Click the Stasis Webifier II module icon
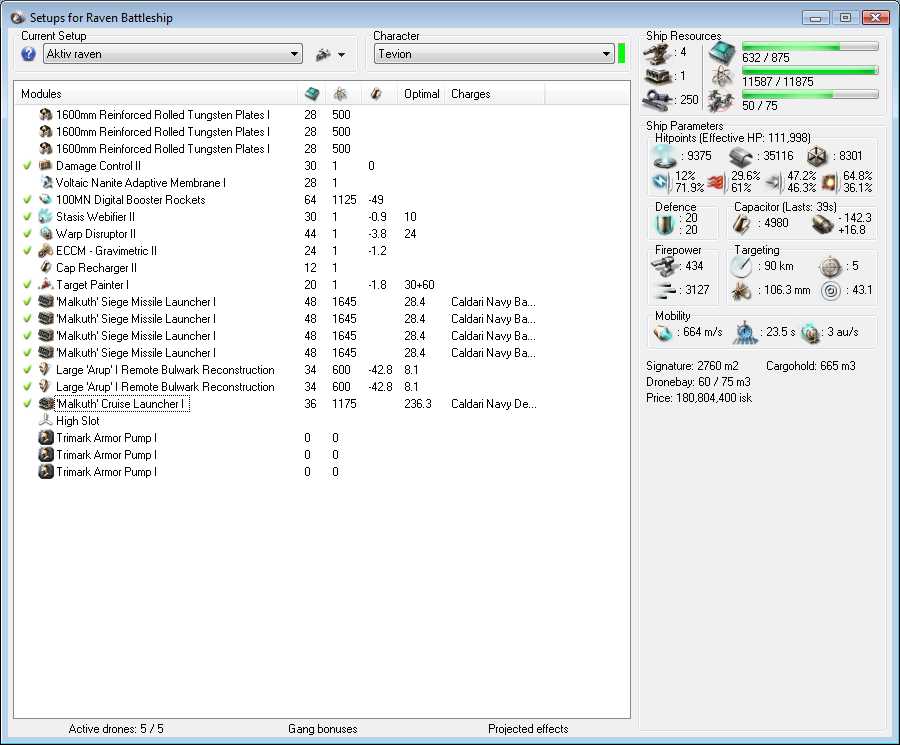Viewport: 900px width, 745px height. (45, 217)
